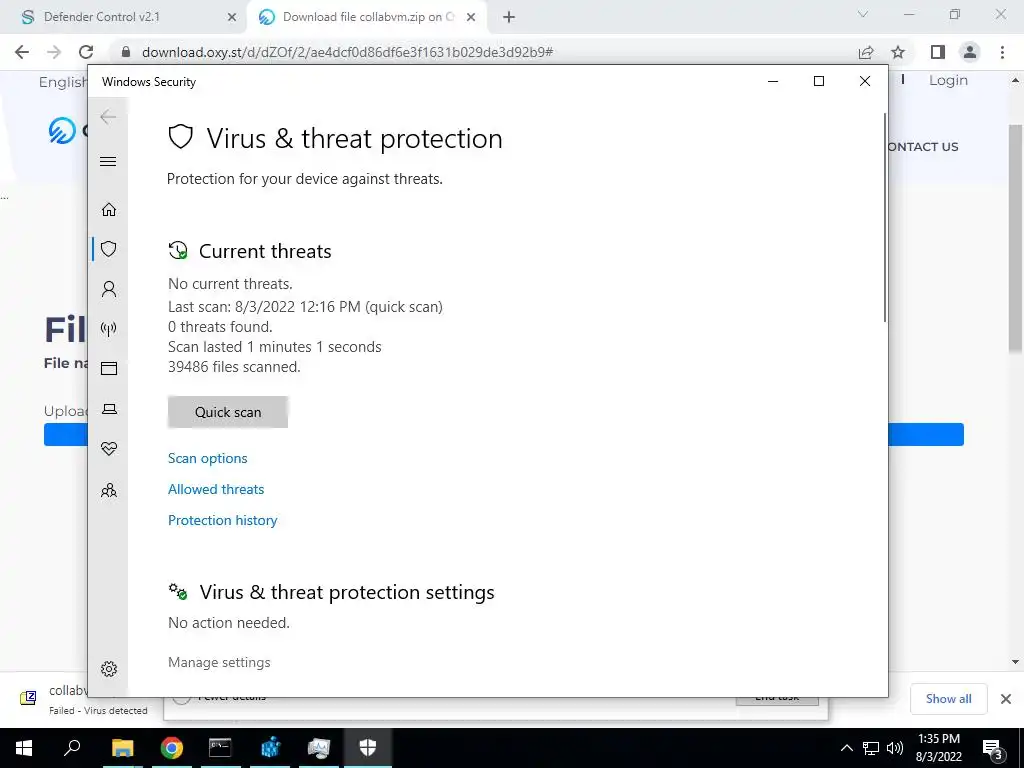The image size is (1024, 768).
Task: Open a new Chrome tab
Action: (509, 18)
